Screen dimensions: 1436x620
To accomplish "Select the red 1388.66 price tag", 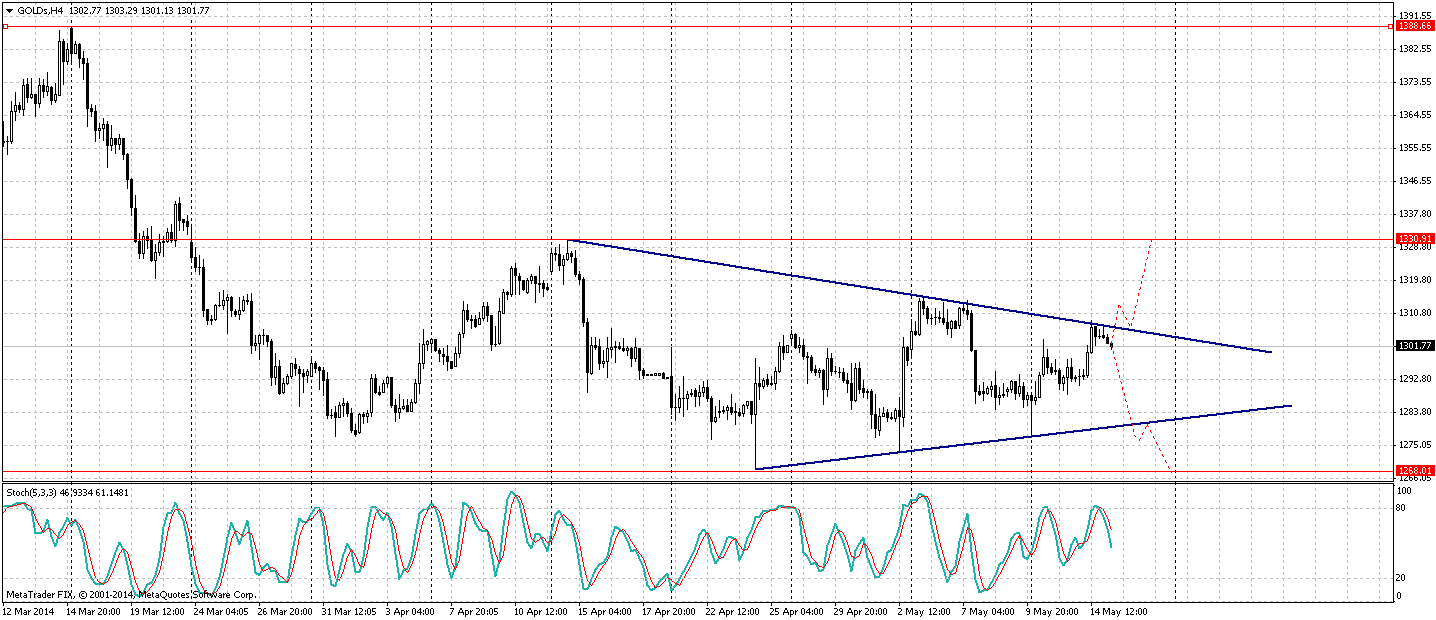I will (1414, 27).
